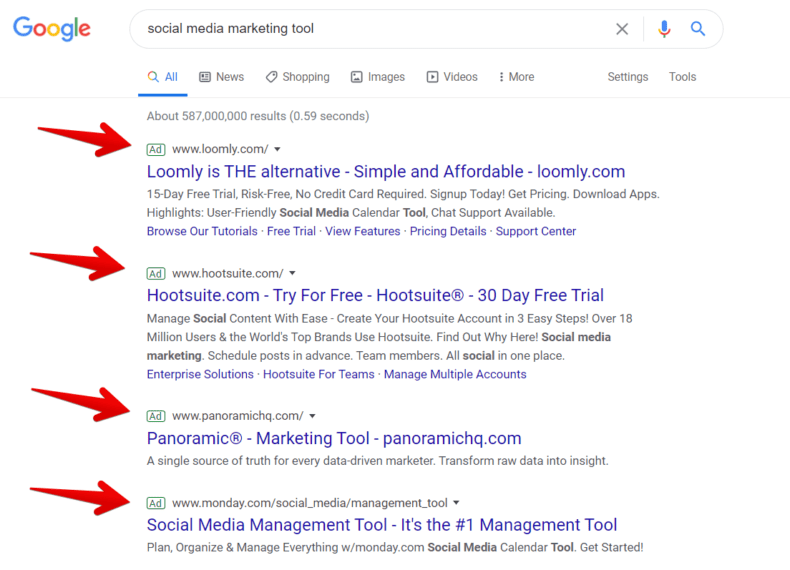
Task: Click the www.monday.com/social_media/management_tool URL text
Action: (x=310, y=503)
